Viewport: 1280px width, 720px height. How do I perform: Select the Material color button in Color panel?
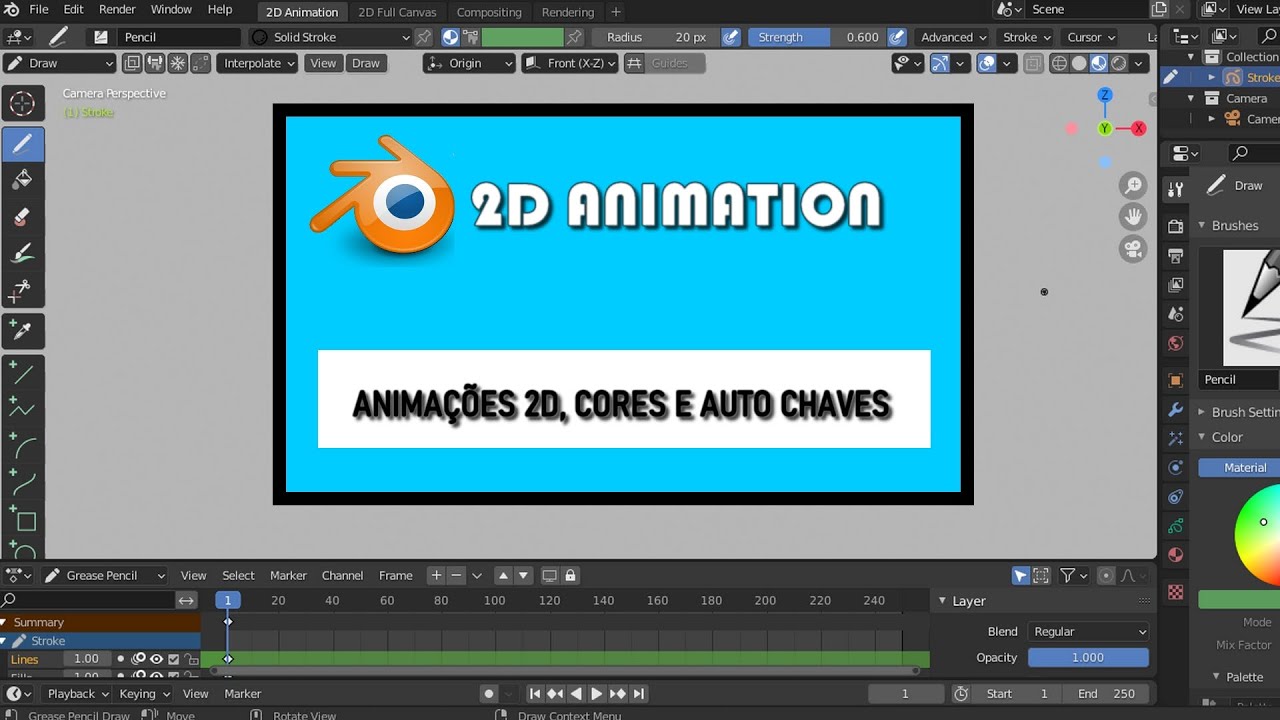(x=1240, y=468)
